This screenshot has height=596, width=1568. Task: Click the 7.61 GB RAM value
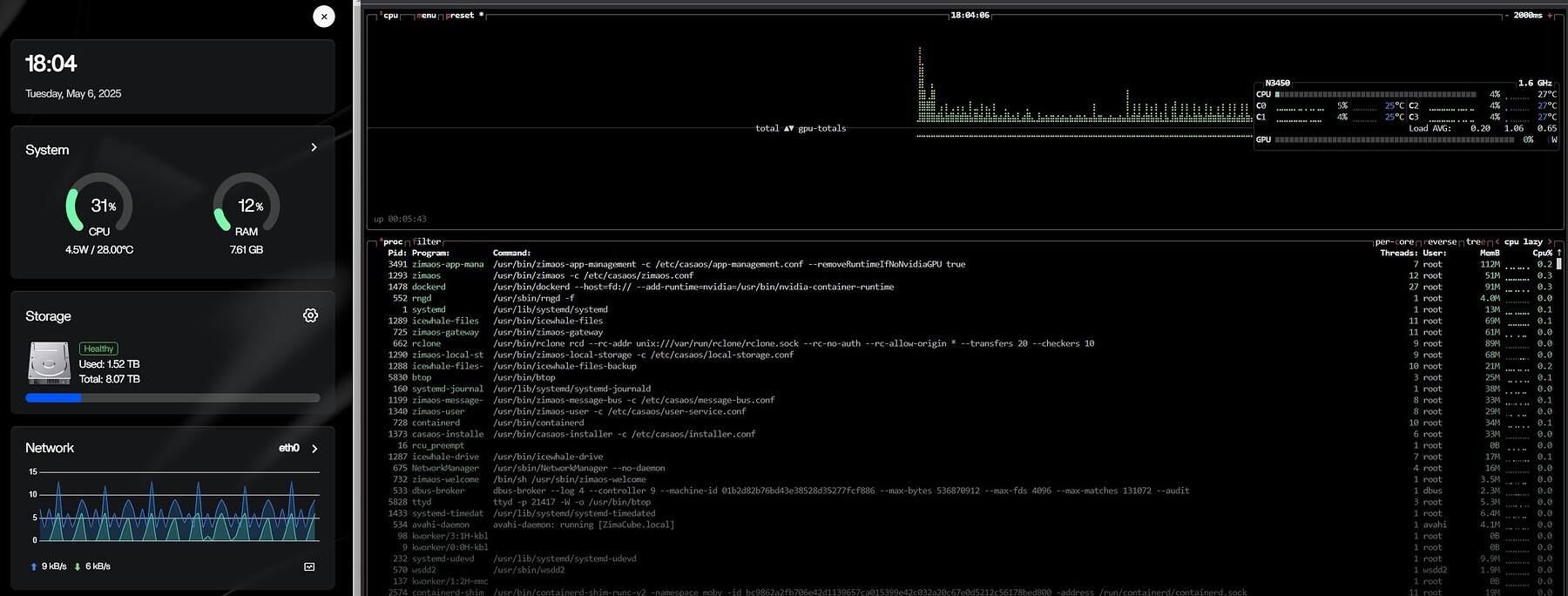point(247,250)
